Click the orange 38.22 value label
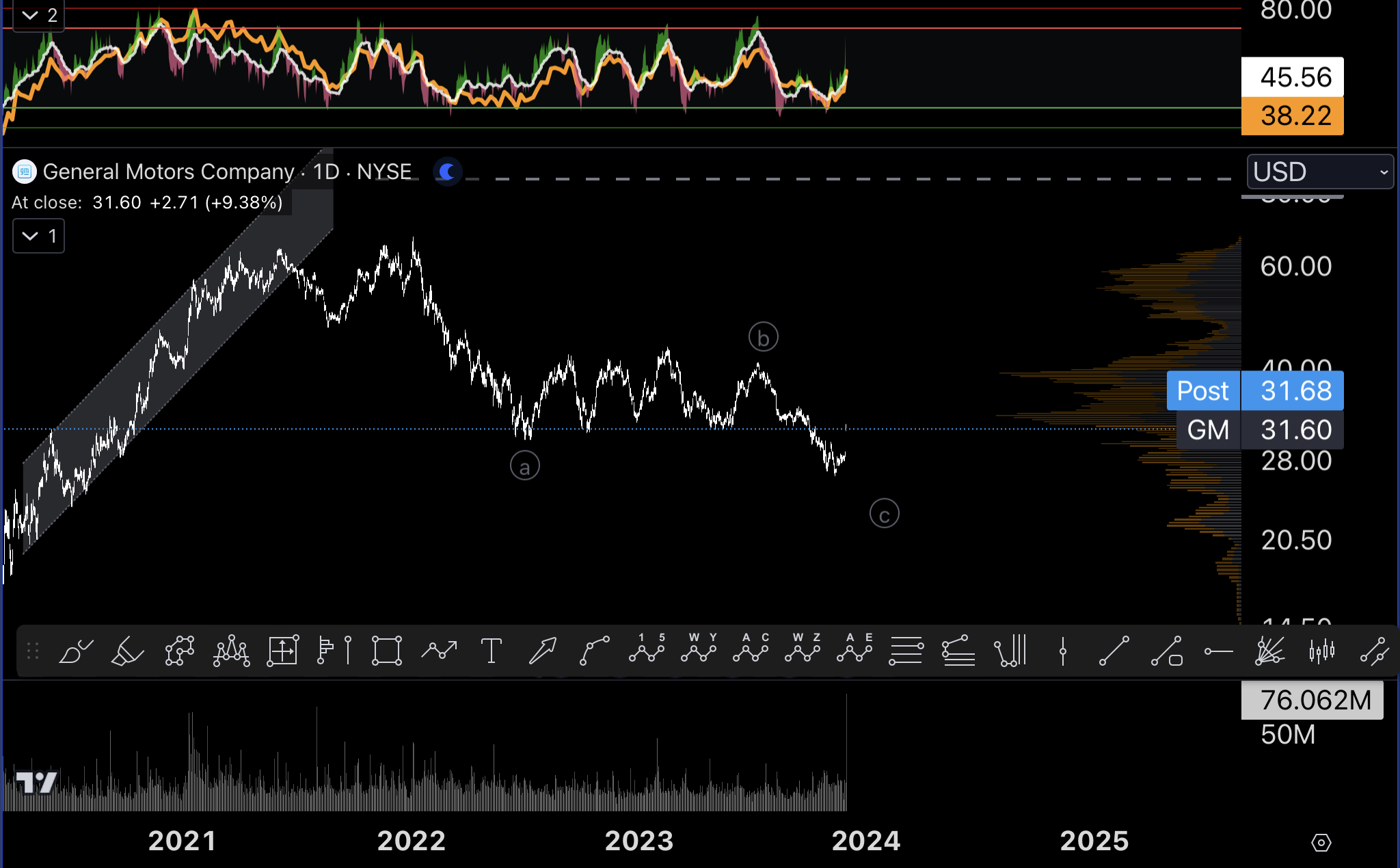1400x868 pixels. (1293, 116)
